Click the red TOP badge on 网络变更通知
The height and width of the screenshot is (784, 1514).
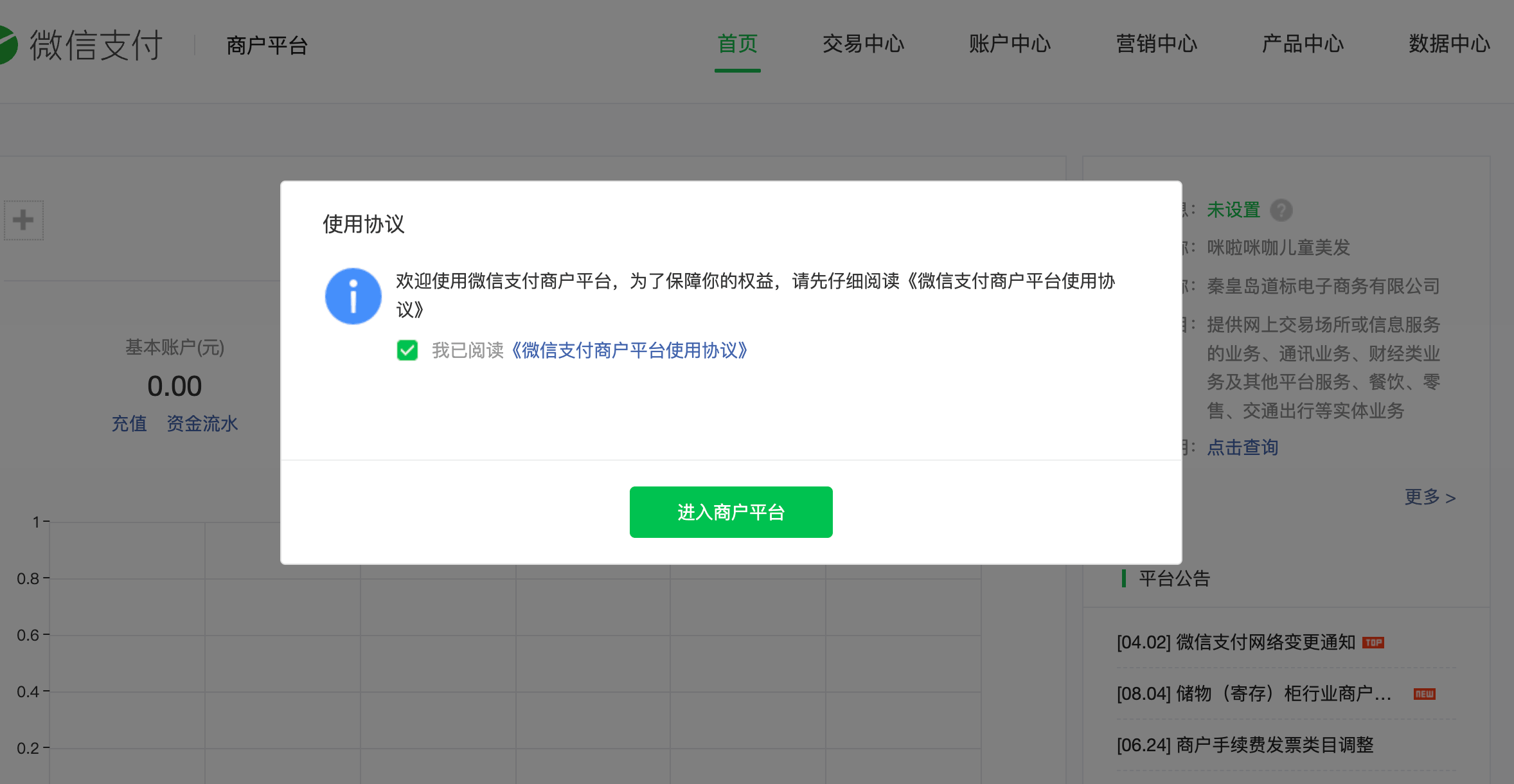[1373, 643]
